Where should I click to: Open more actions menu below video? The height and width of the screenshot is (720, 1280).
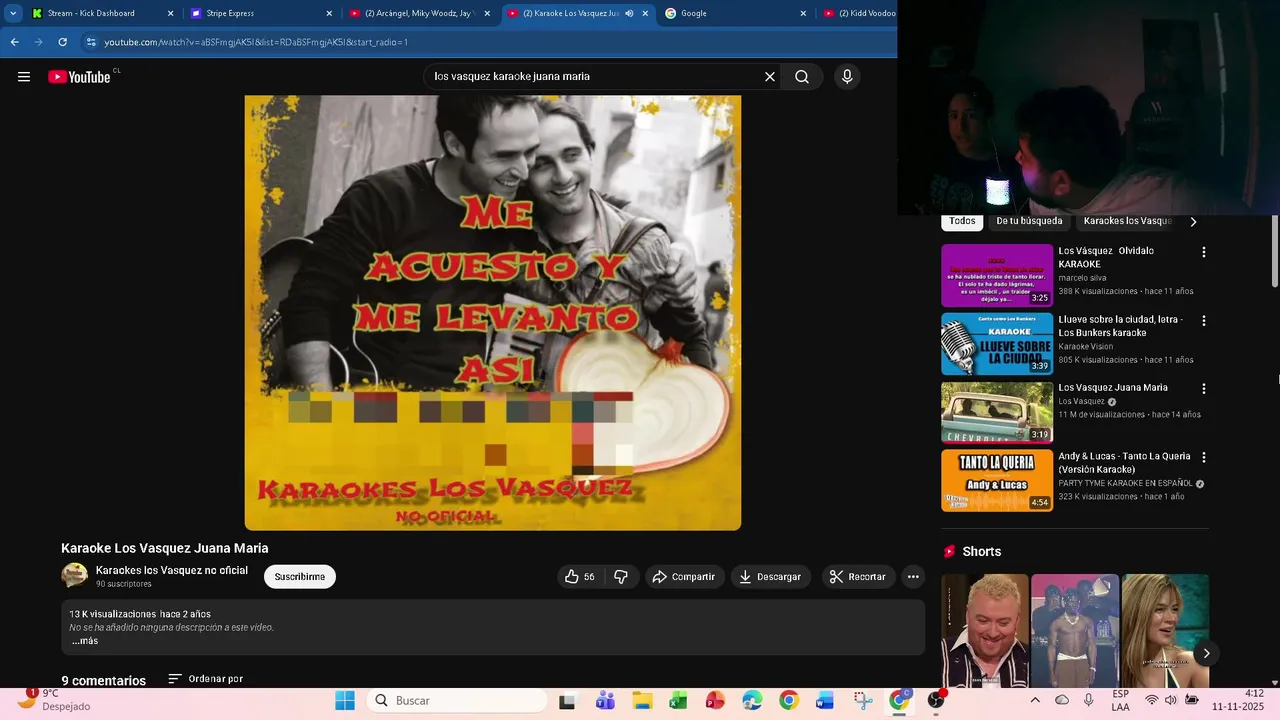pyautogui.click(x=912, y=577)
